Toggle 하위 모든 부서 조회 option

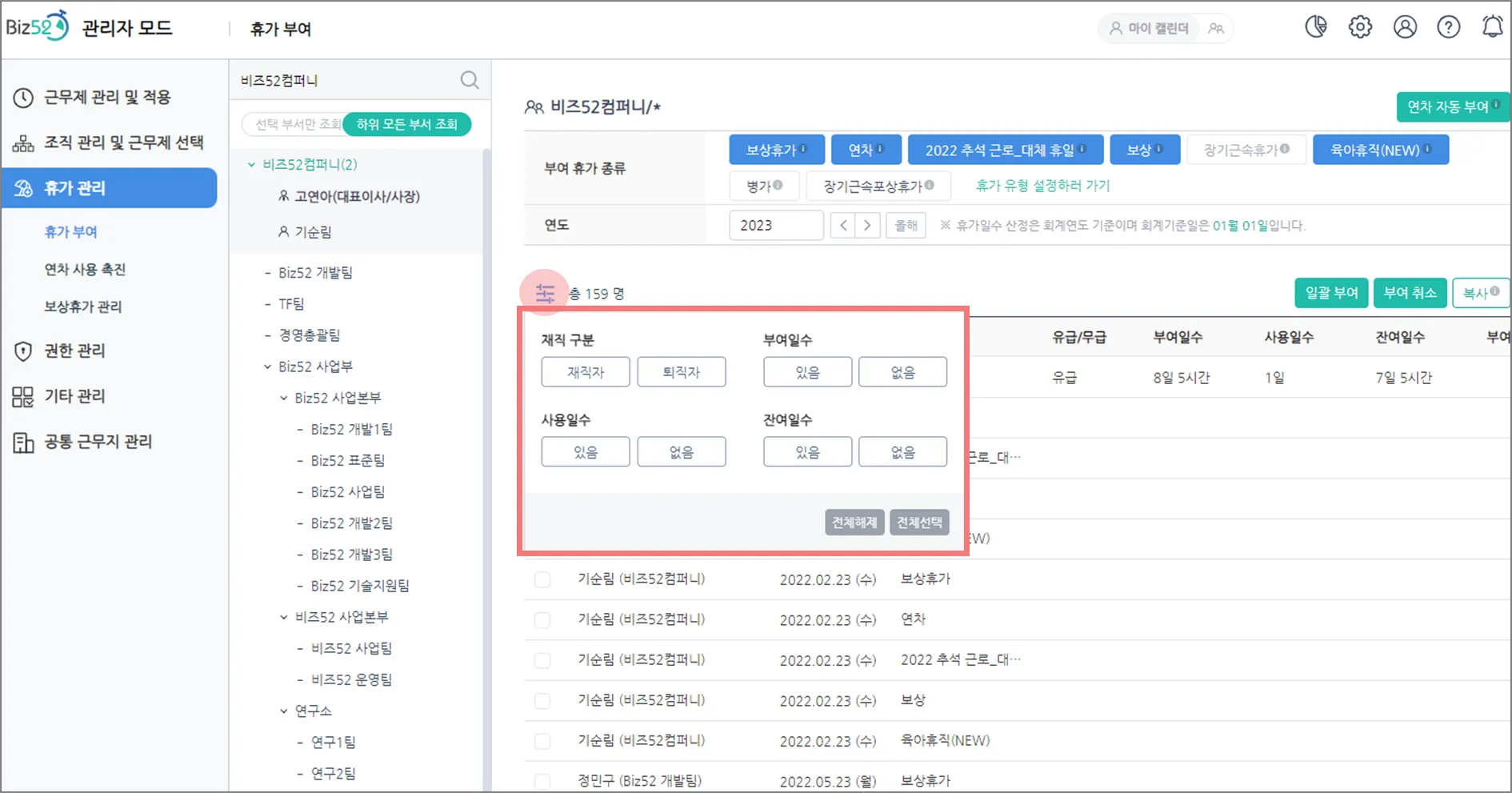pyautogui.click(x=407, y=124)
